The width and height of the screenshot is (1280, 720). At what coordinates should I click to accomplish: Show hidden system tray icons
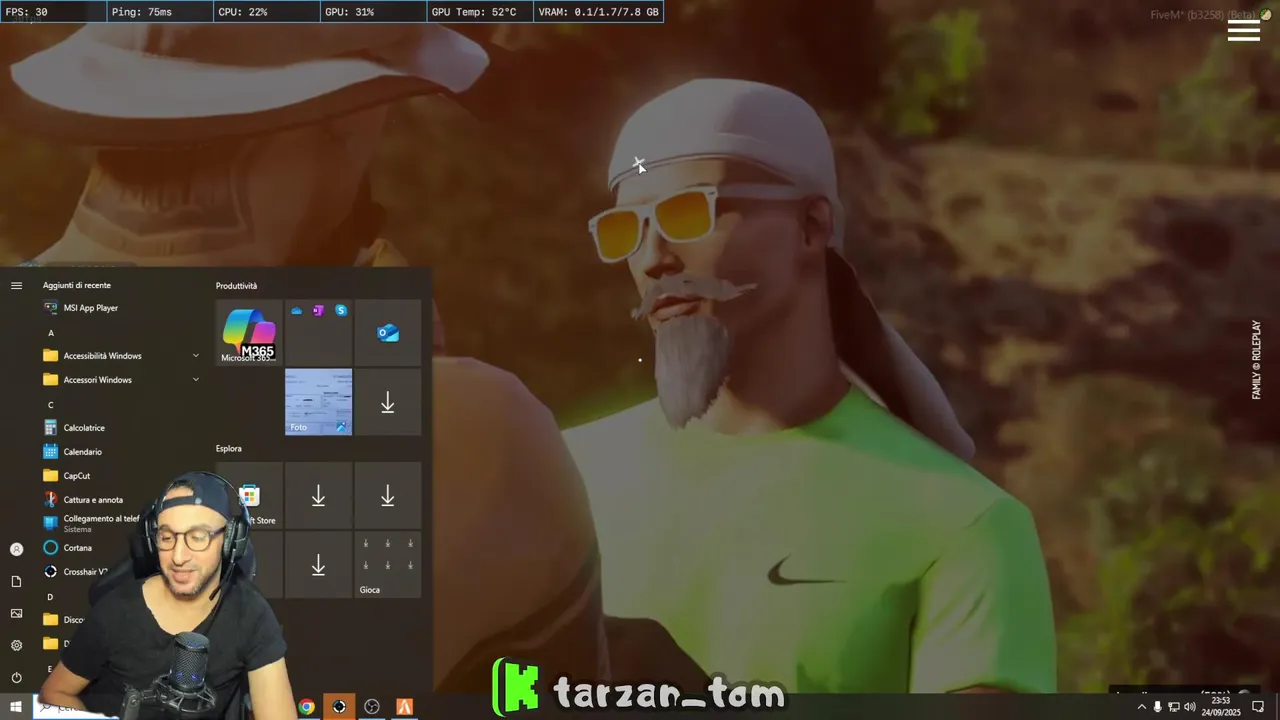coord(1142,707)
